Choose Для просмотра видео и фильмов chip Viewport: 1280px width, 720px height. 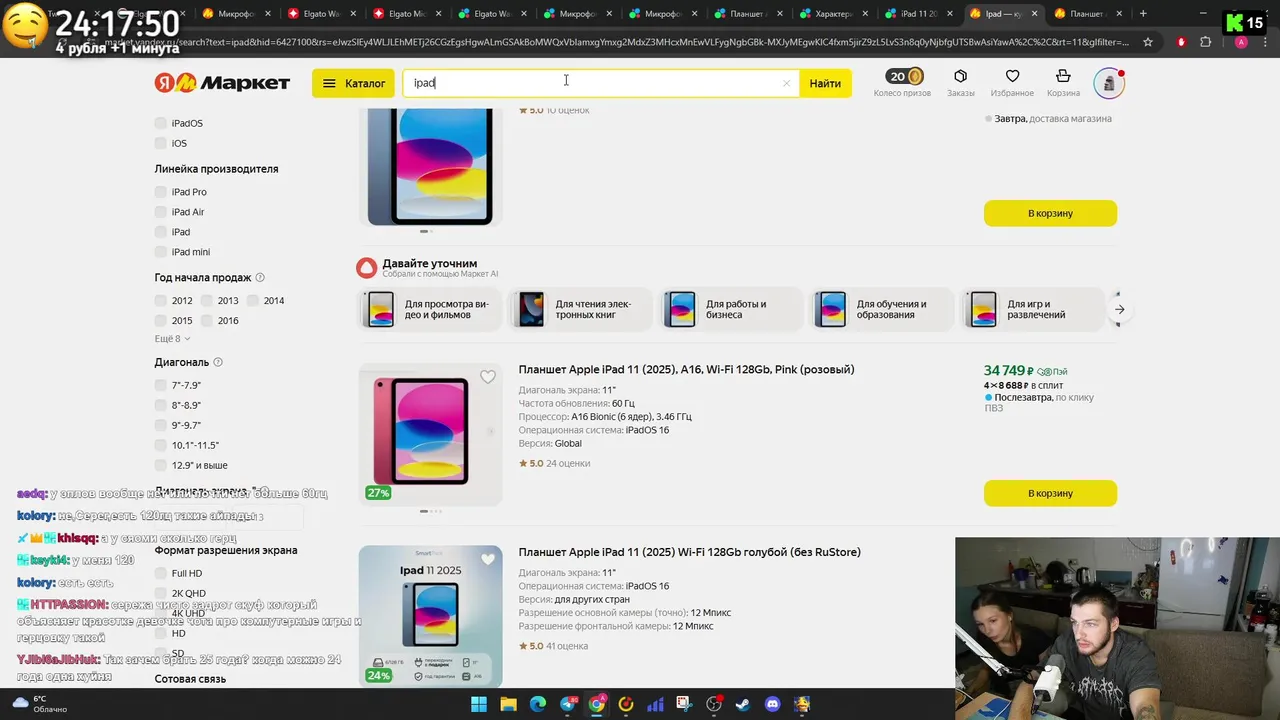[430, 309]
